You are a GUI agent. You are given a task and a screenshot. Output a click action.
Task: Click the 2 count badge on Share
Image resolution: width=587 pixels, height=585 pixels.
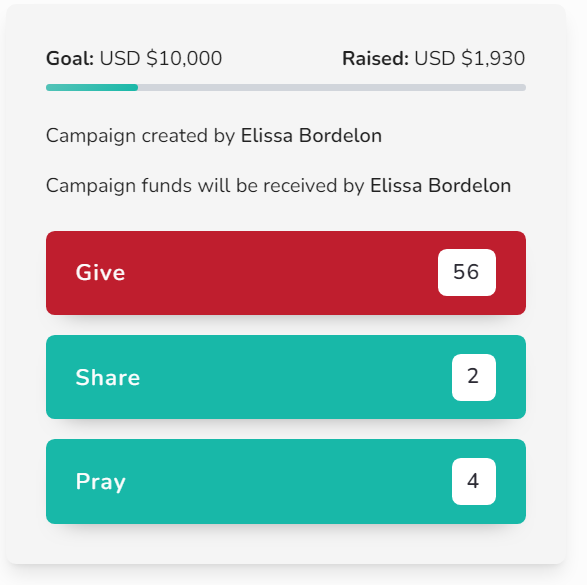coord(474,377)
